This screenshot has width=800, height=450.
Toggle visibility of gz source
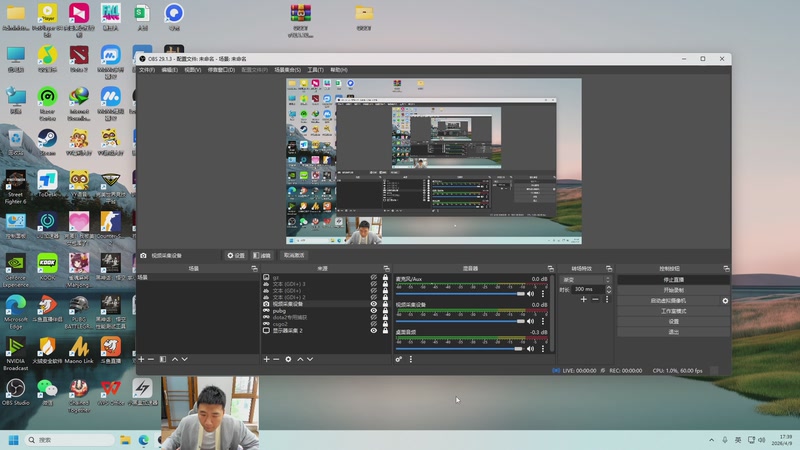point(373,278)
